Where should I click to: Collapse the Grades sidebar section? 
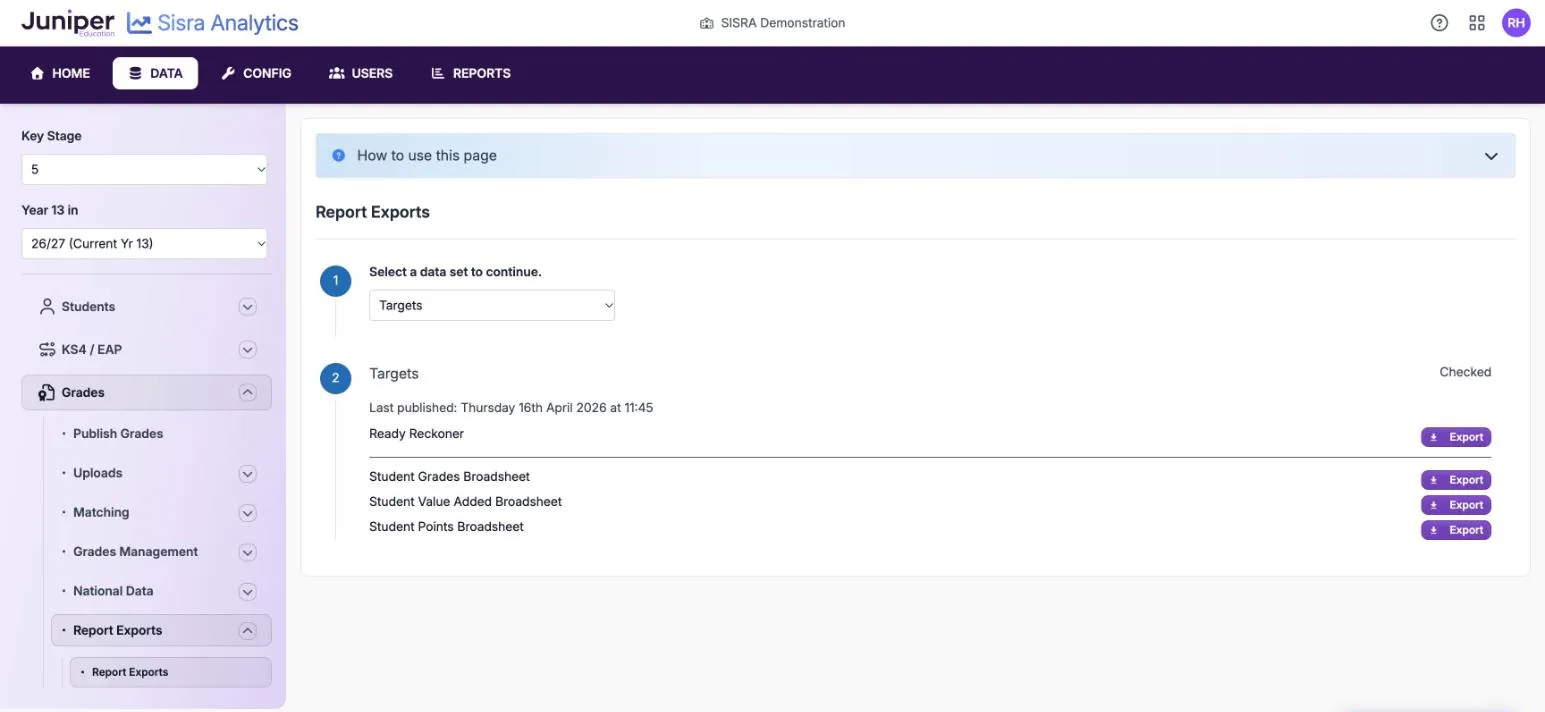point(248,393)
